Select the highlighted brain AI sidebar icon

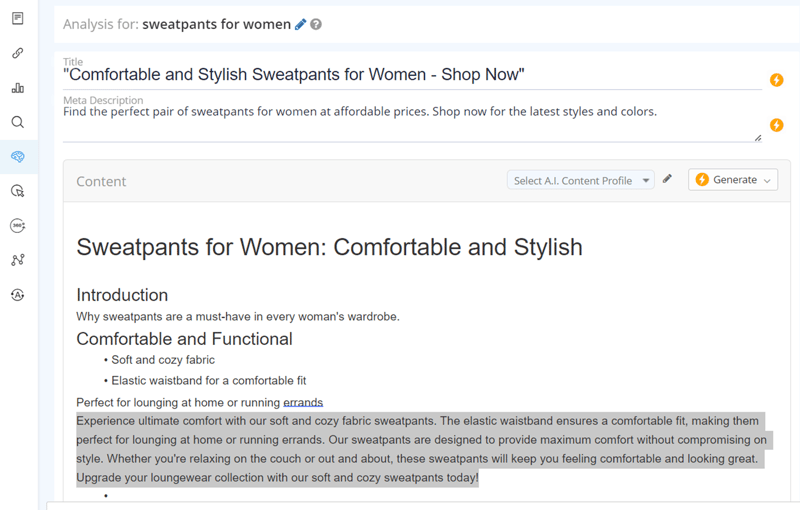[x=17, y=157]
